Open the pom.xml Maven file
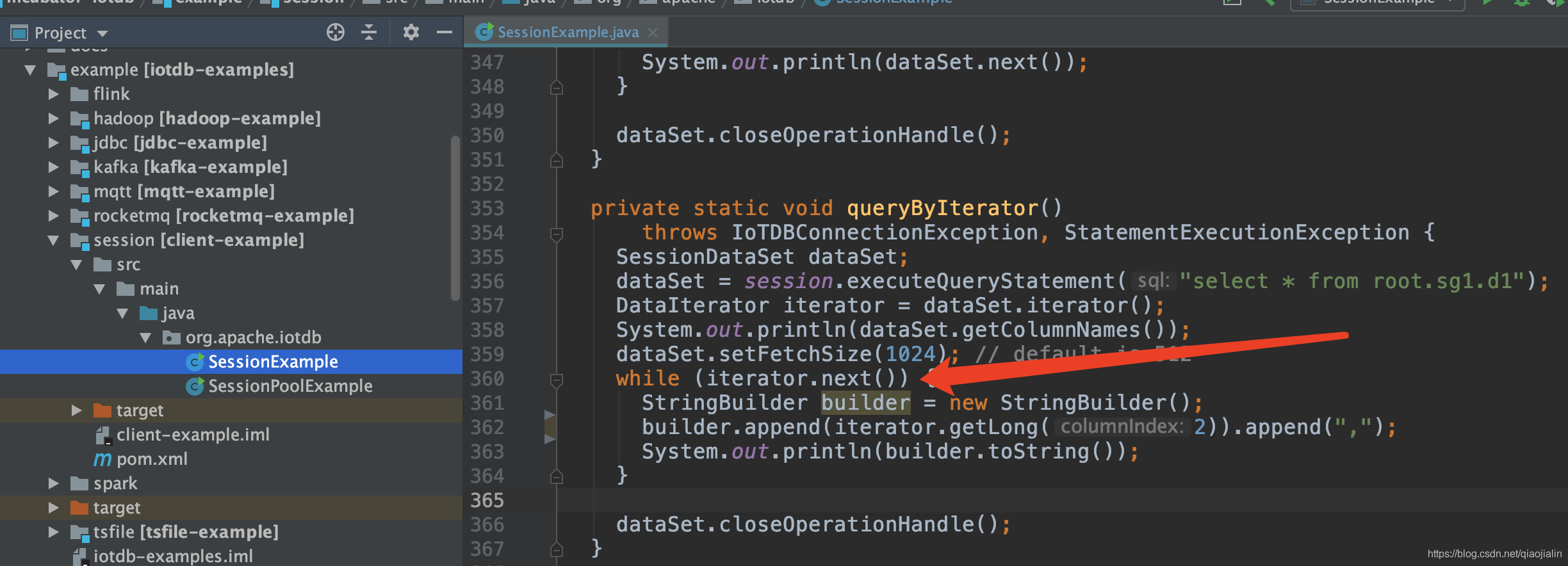 pyautogui.click(x=152, y=459)
